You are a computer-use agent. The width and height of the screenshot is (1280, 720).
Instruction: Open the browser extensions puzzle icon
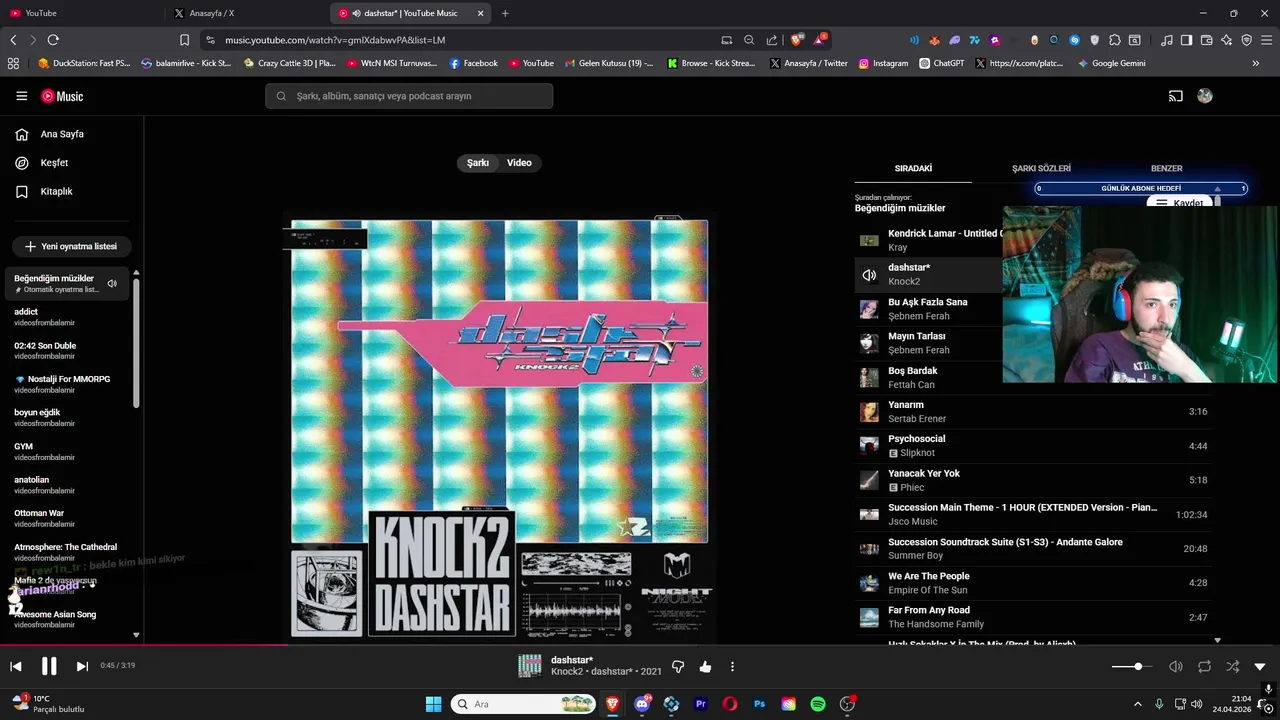(x=1115, y=40)
